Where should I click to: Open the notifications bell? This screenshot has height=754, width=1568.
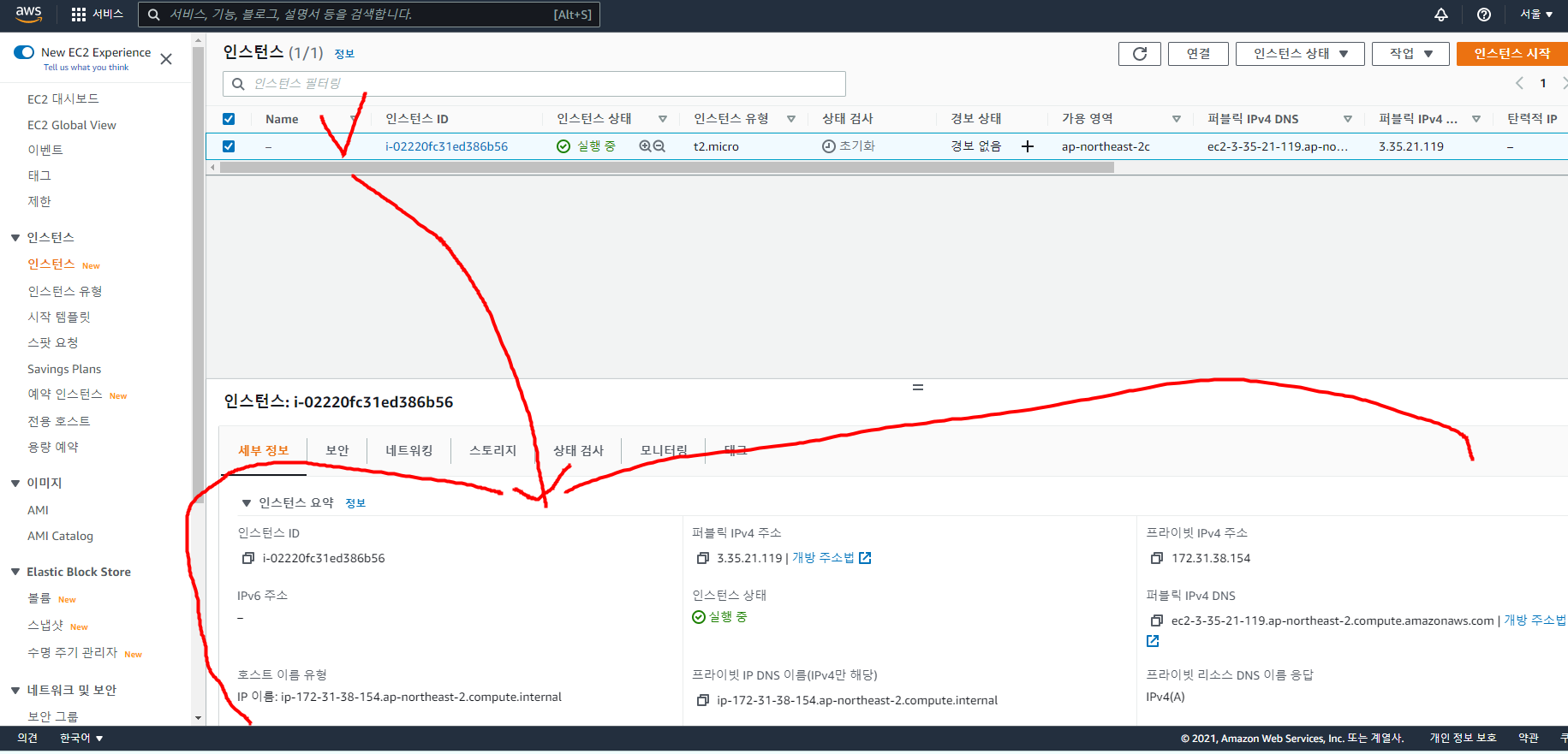(1441, 15)
